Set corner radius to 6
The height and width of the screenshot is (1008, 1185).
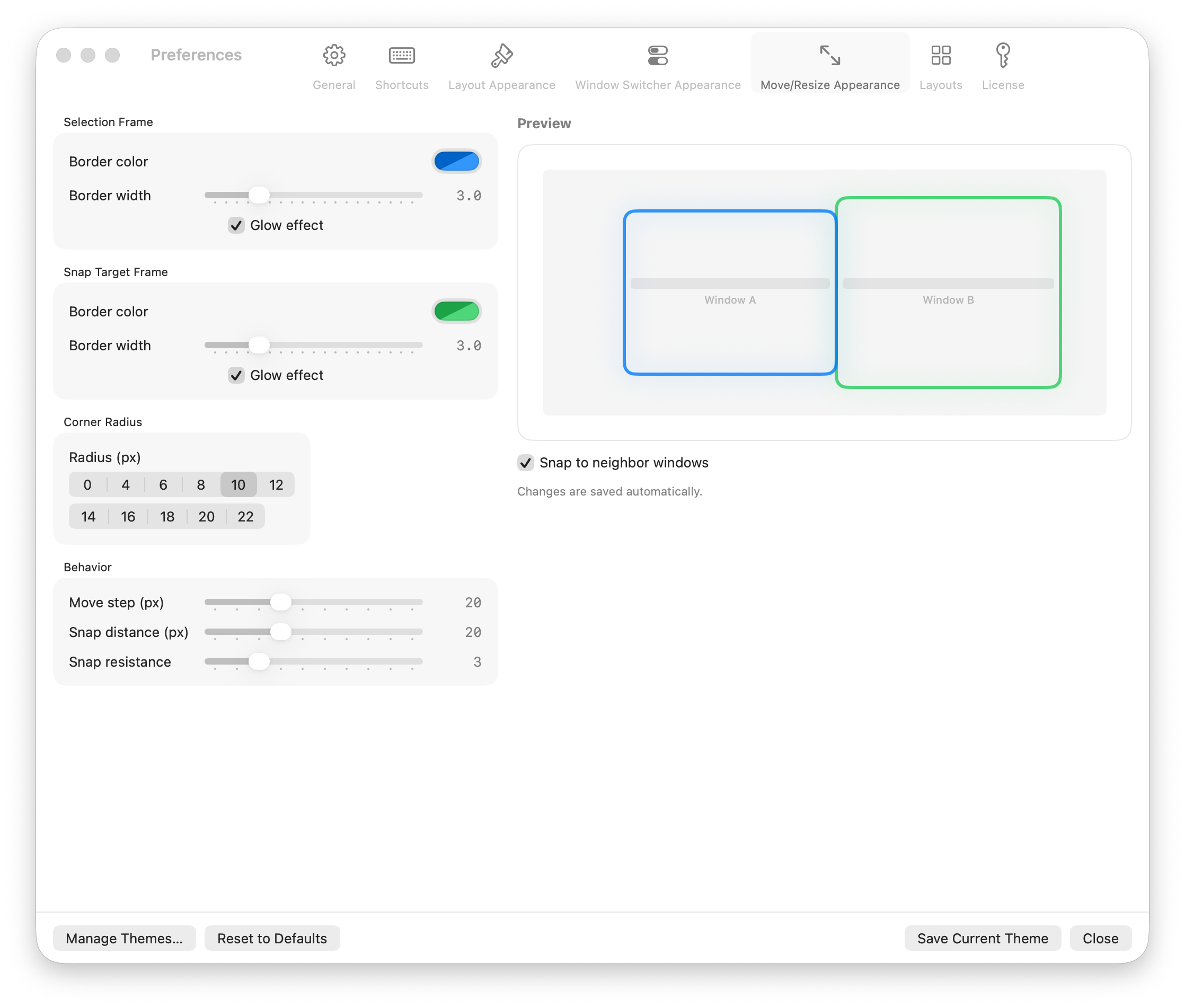pos(163,484)
